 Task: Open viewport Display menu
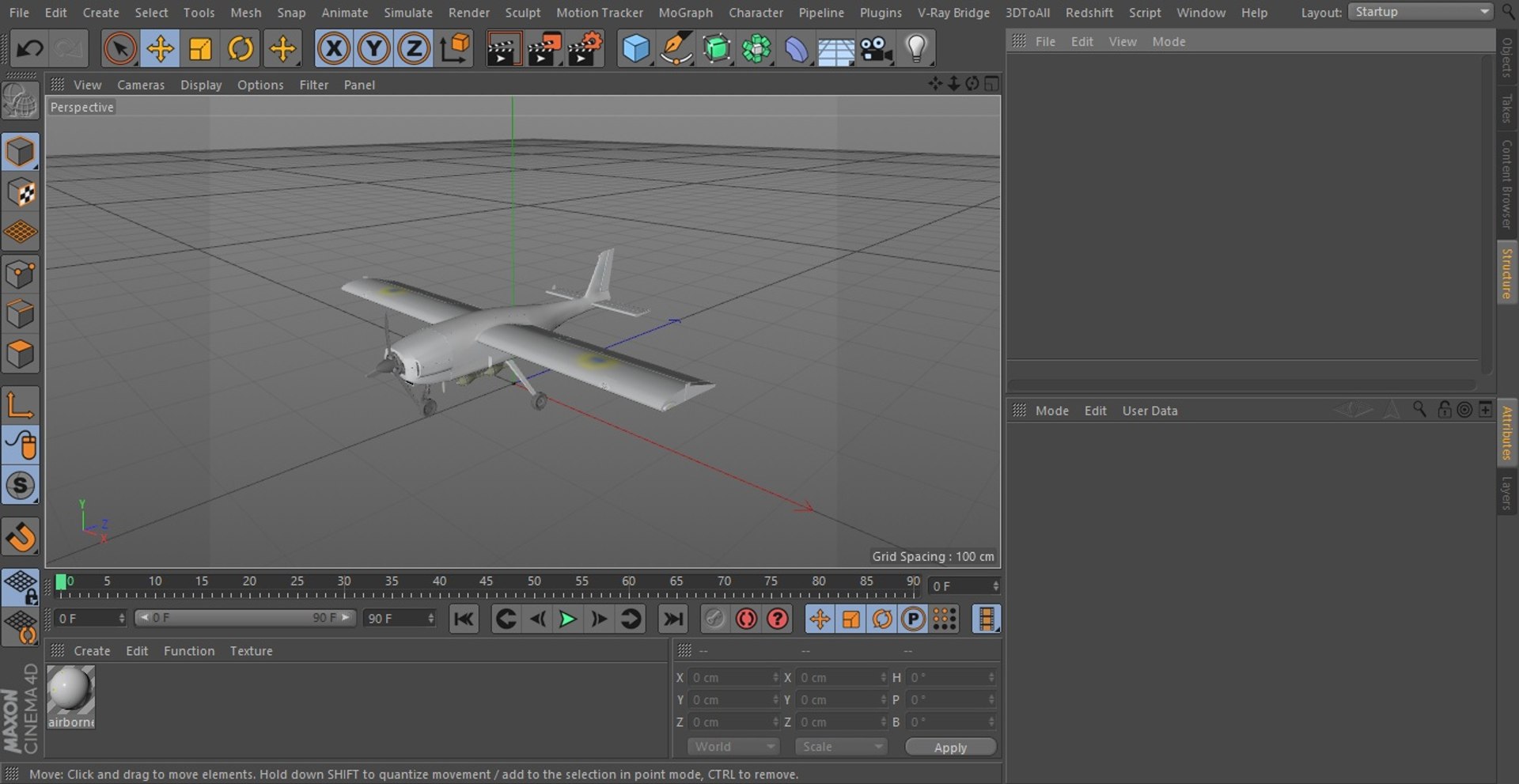[201, 85]
